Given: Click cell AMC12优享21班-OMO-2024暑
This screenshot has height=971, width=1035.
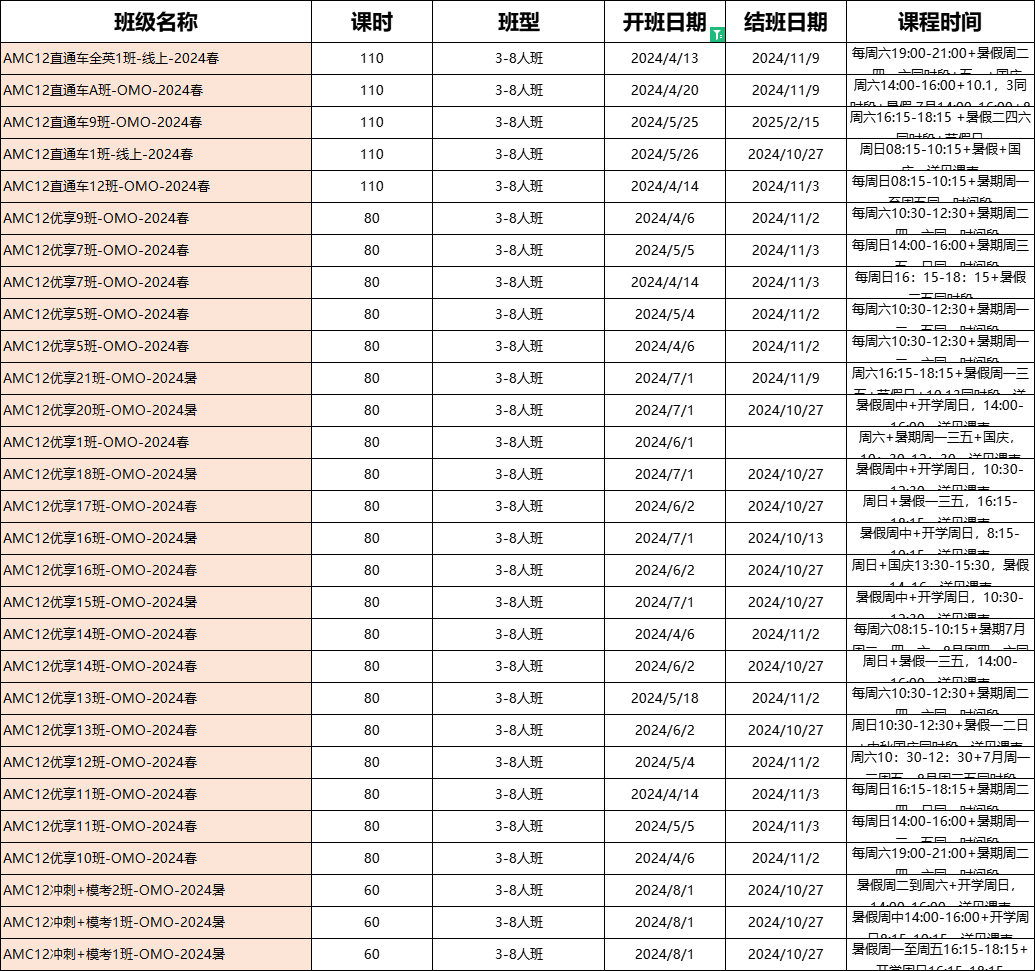Looking at the screenshot, I should (x=156, y=378).
